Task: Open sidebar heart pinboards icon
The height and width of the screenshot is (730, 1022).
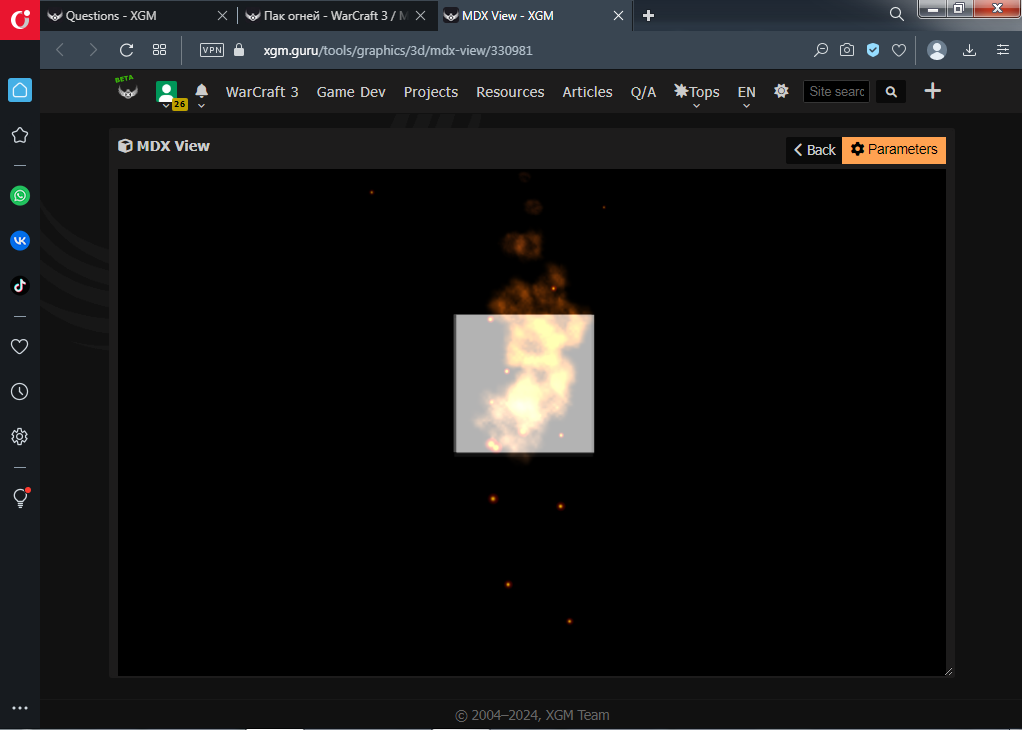Action: click(x=20, y=346)
